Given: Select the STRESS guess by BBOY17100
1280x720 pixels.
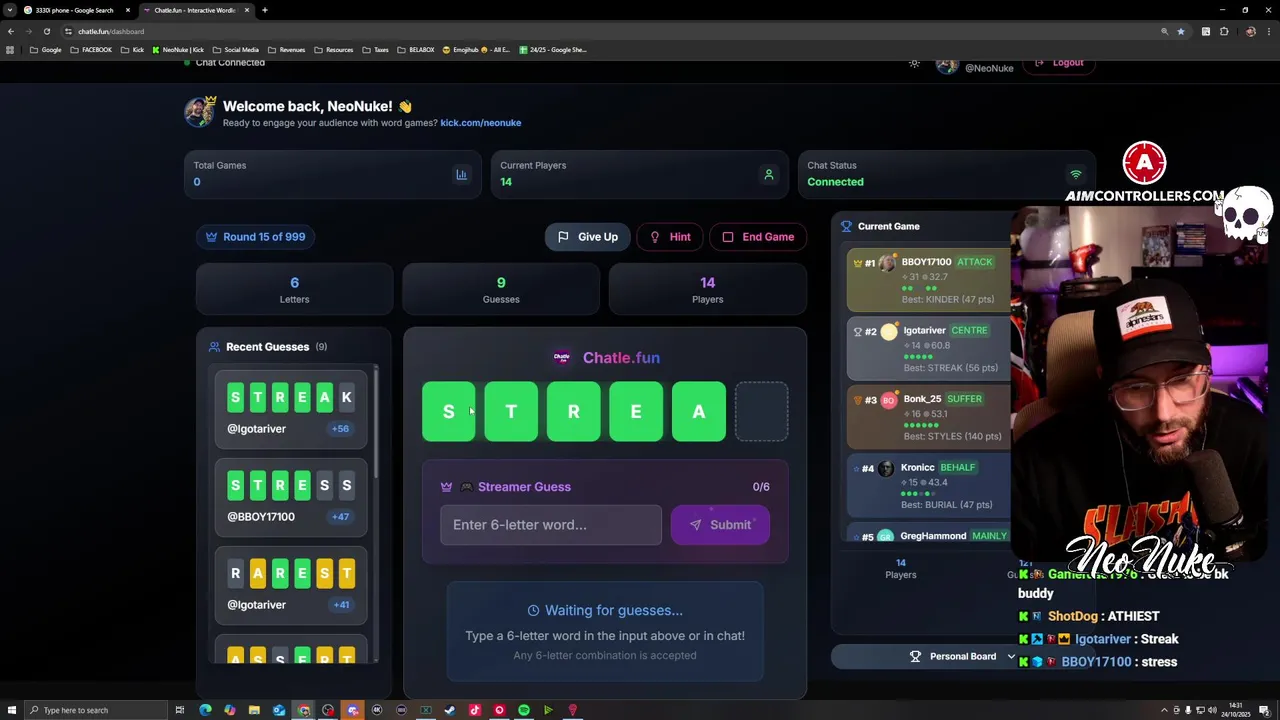Looking at the screenshot, I should (x=290, y=497).
